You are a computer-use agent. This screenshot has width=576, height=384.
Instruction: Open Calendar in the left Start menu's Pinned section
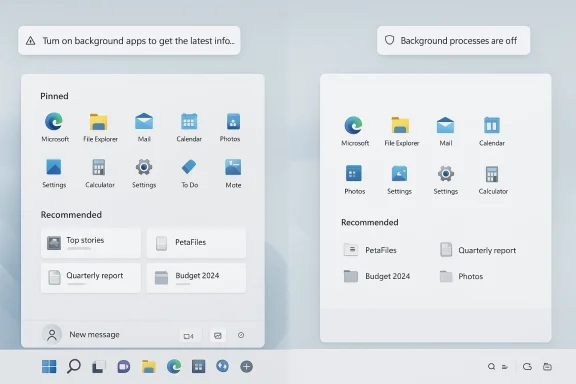tap(189, 121)
